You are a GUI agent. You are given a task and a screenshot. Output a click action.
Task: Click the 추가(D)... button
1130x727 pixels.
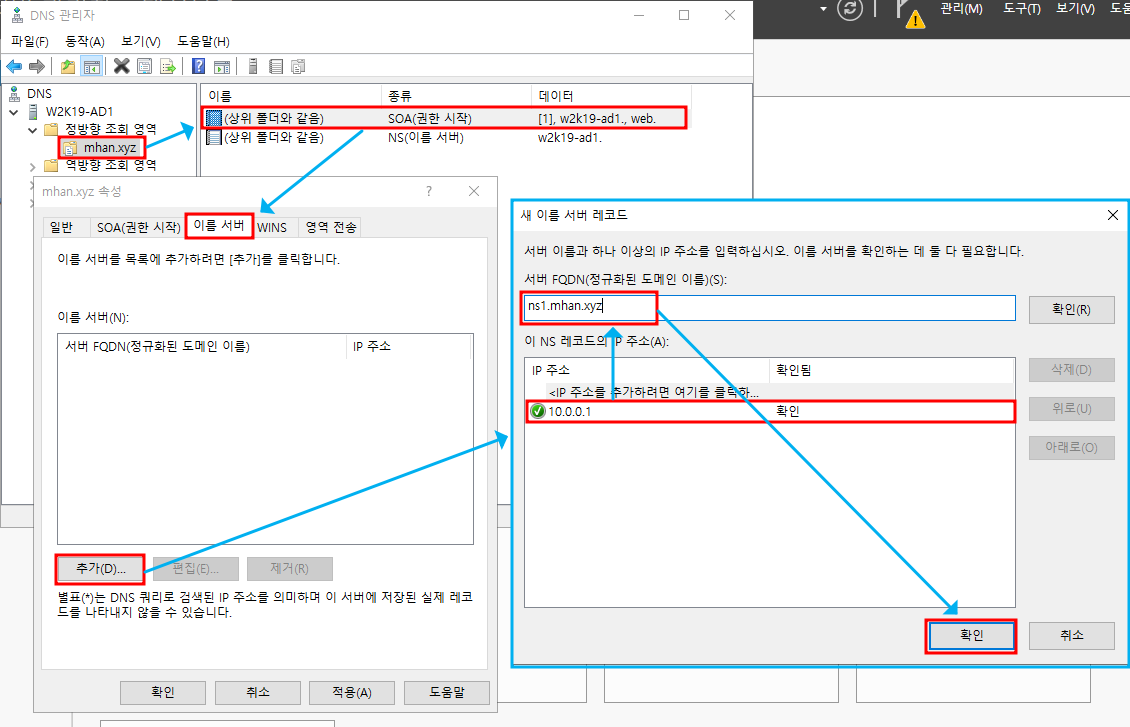[x=100, y=568]
